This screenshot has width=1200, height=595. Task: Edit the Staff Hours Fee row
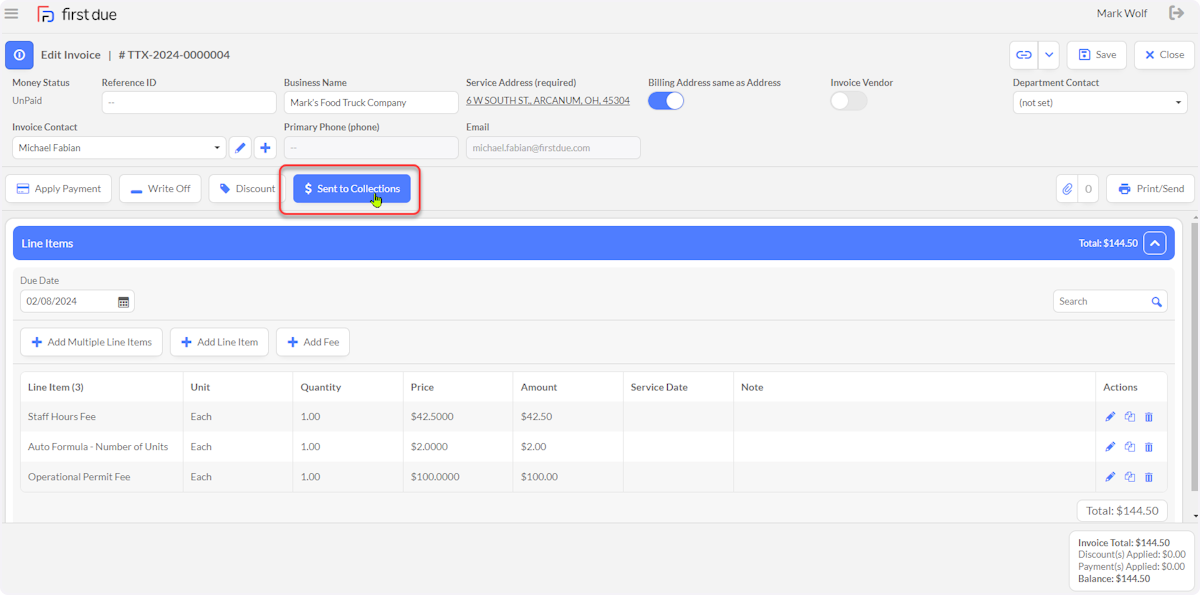(1110, 417)
